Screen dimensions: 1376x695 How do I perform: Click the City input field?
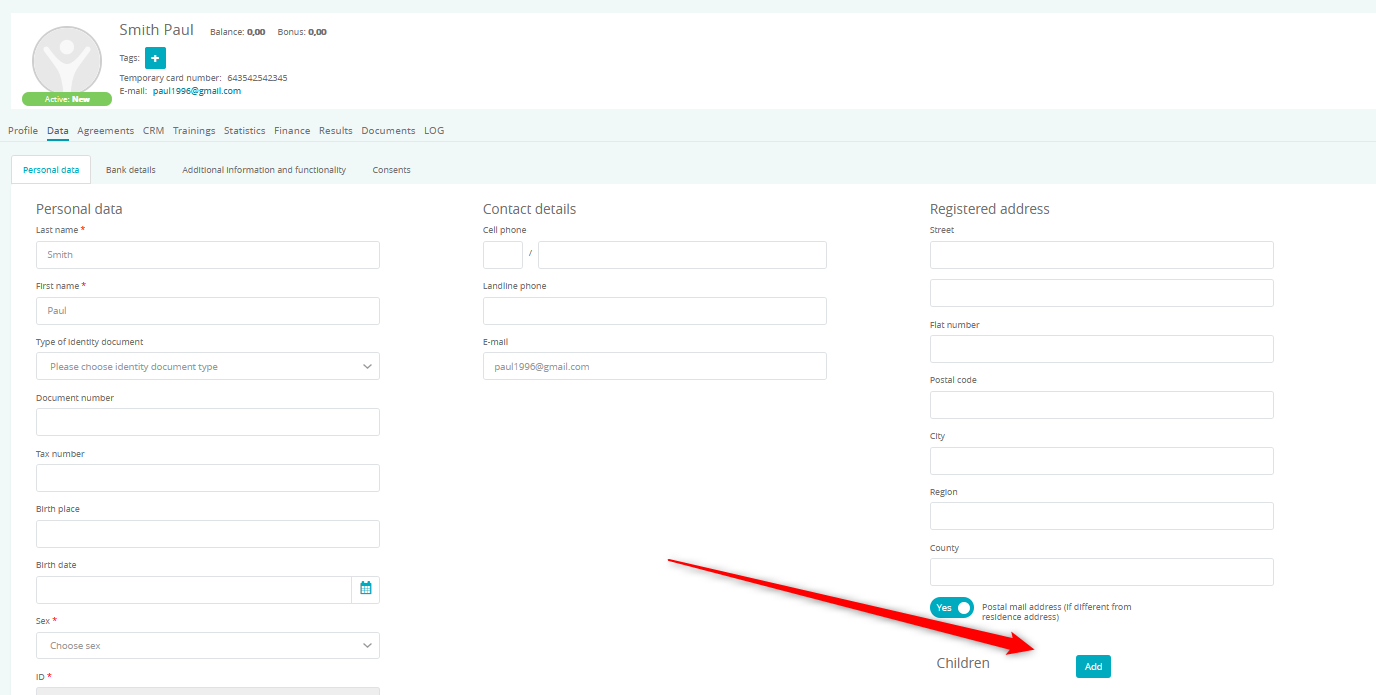pyautogui.click(x=1102, y=461)
